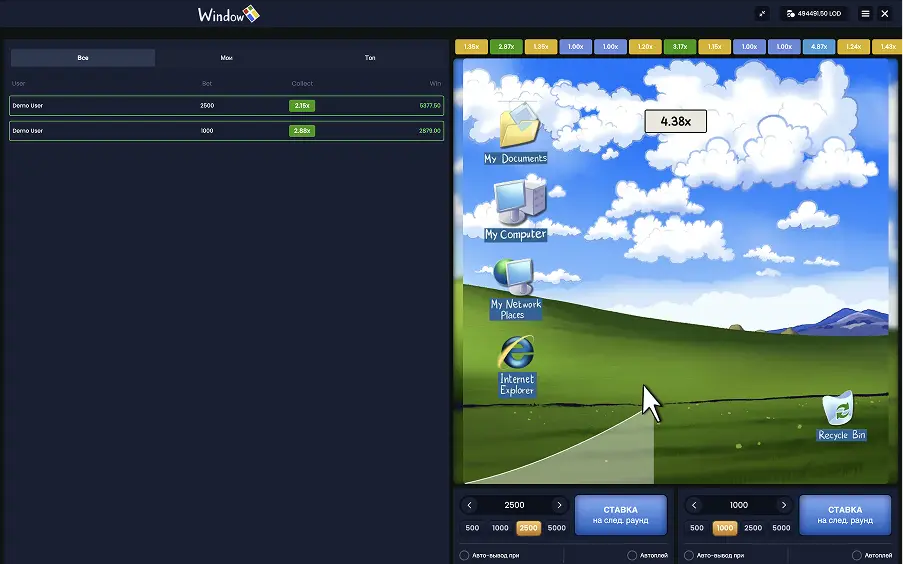Click the Internet Explorer icon

[x=517, y=352]
